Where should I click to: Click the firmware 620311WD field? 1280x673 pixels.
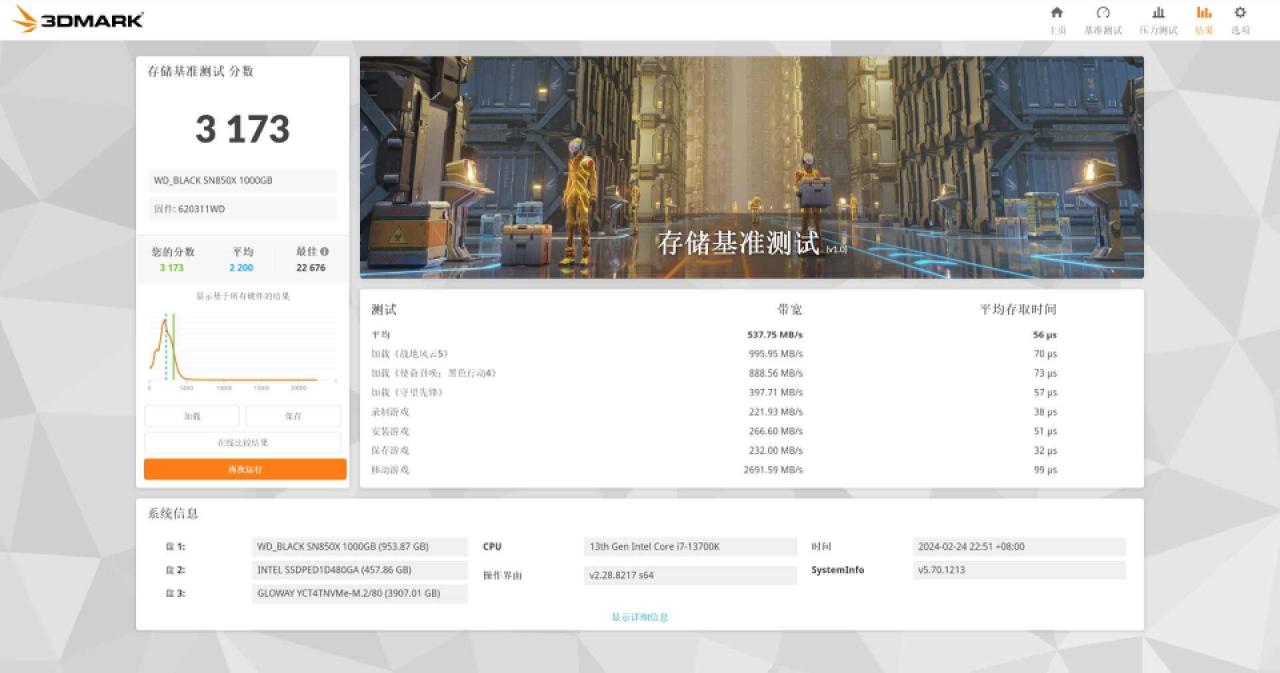(242, 209)
